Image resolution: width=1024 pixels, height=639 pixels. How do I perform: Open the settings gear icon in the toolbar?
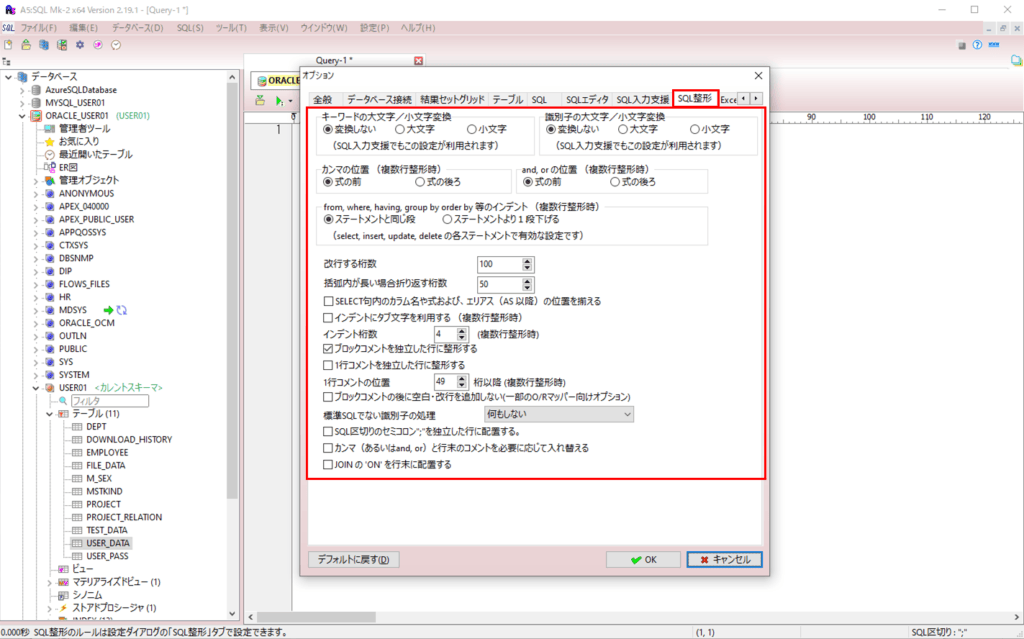[80, 44]
